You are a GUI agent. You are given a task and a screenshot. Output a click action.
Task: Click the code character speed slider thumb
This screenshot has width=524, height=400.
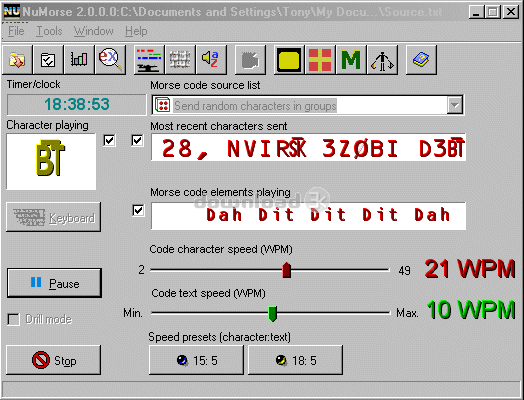286,270
